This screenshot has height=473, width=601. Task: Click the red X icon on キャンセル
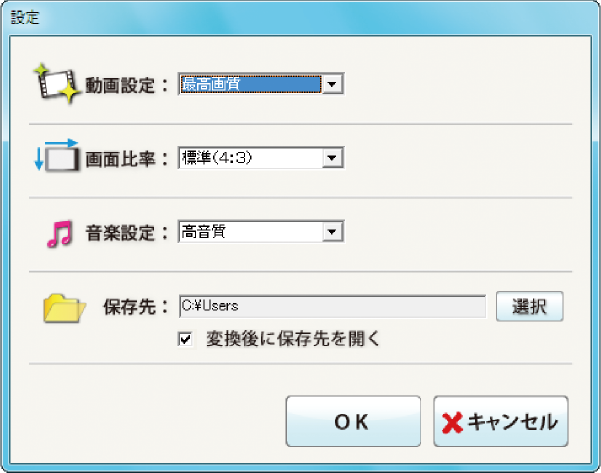(x=452, y=423)
